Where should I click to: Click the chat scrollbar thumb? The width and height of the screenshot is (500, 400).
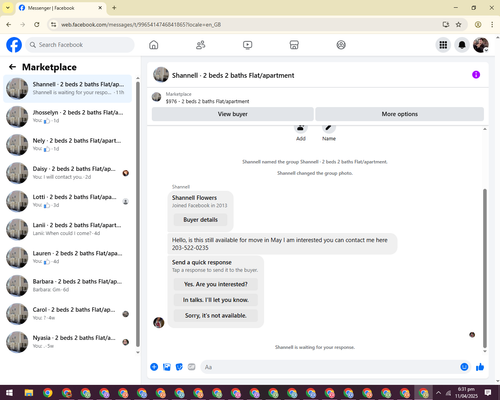(x=485, y=268)
